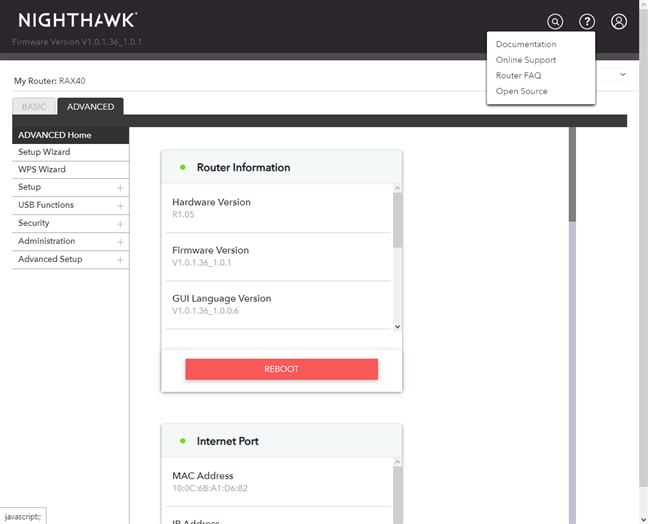
Task: Expand Advanced Setup plus icon
Action: (x=120, y=260)
